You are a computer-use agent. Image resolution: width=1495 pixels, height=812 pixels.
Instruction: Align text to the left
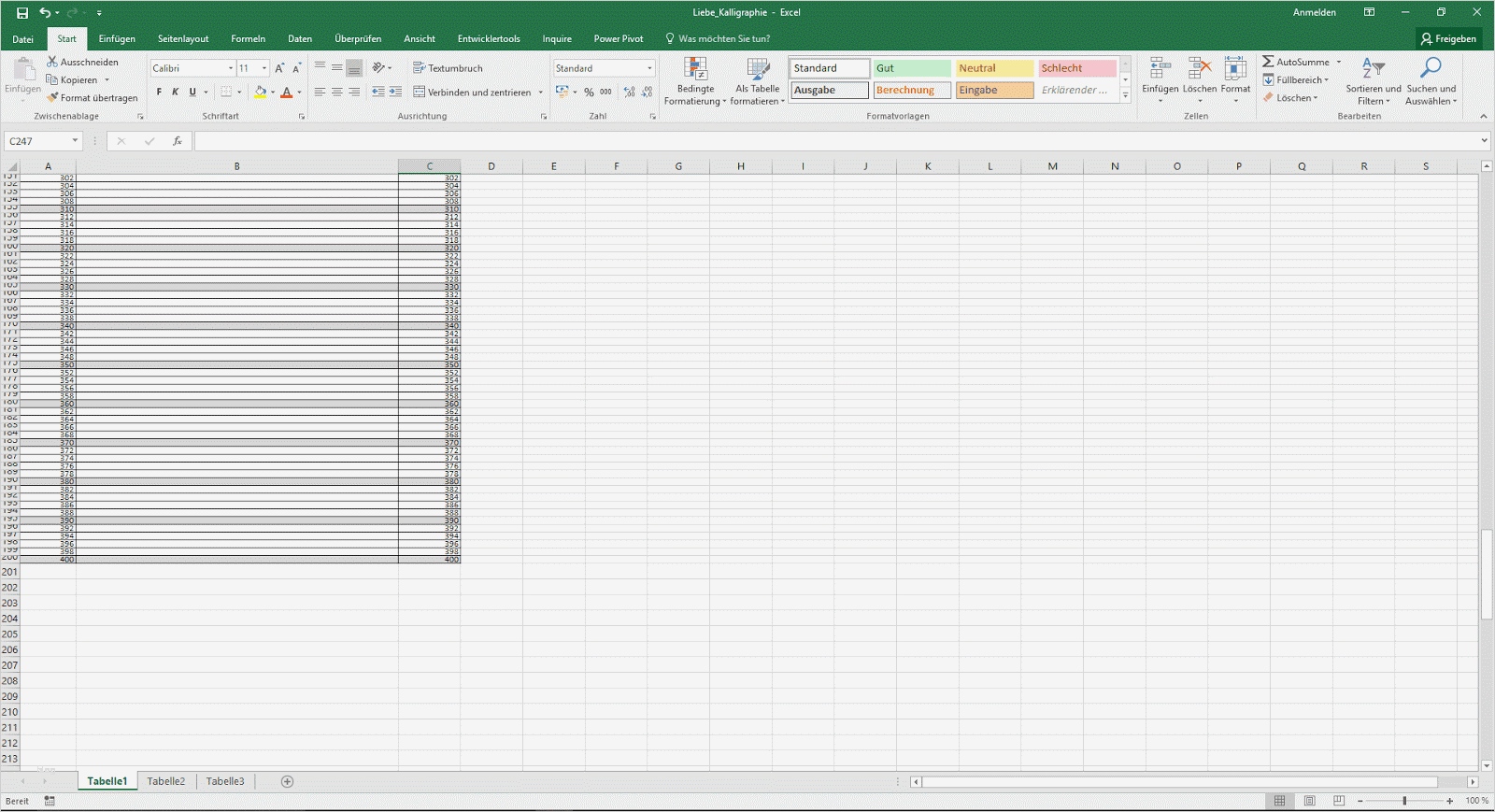pos(320,92)
